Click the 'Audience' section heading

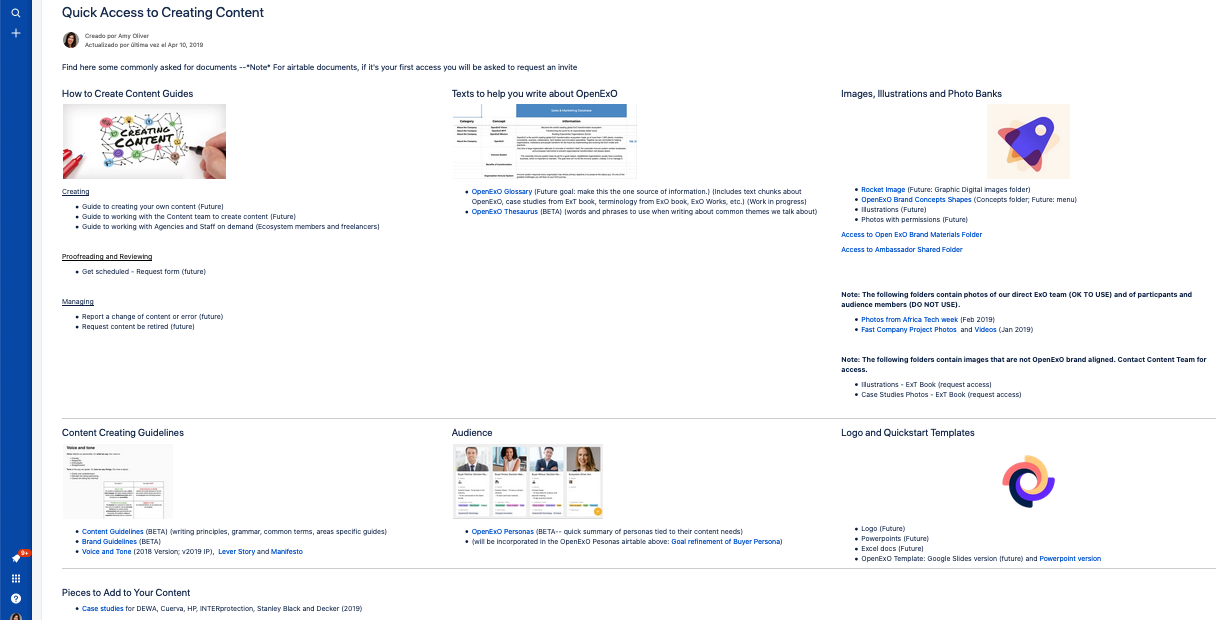(472, 433)
